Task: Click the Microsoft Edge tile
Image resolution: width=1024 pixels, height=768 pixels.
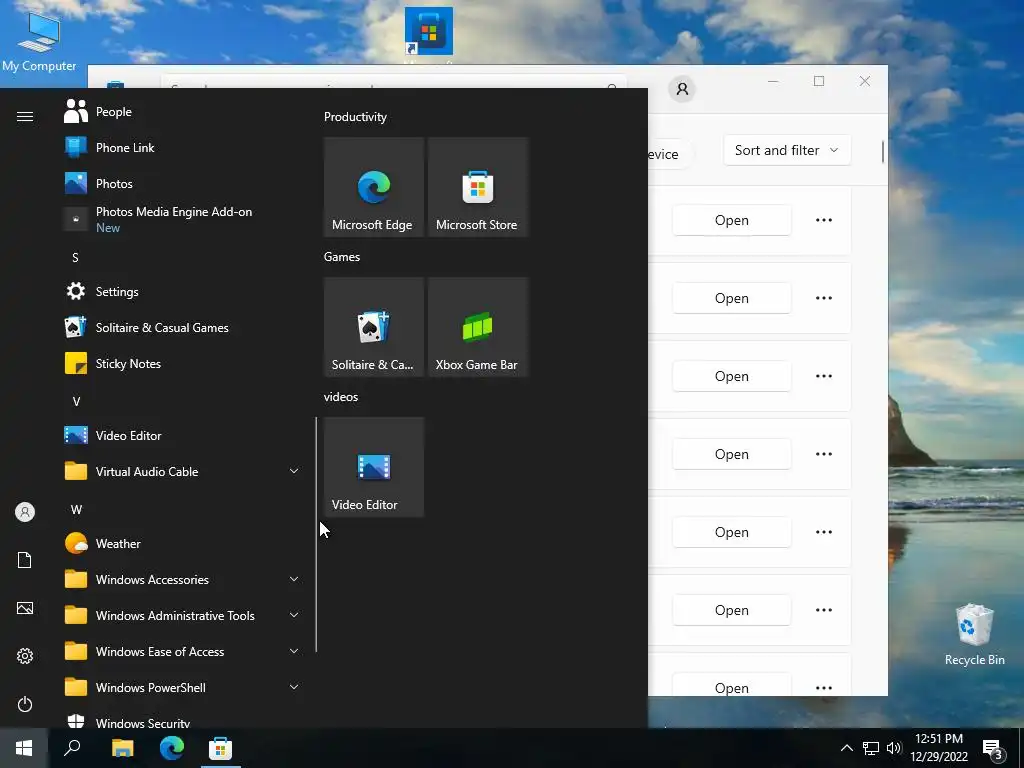Action: pos(374,187)
